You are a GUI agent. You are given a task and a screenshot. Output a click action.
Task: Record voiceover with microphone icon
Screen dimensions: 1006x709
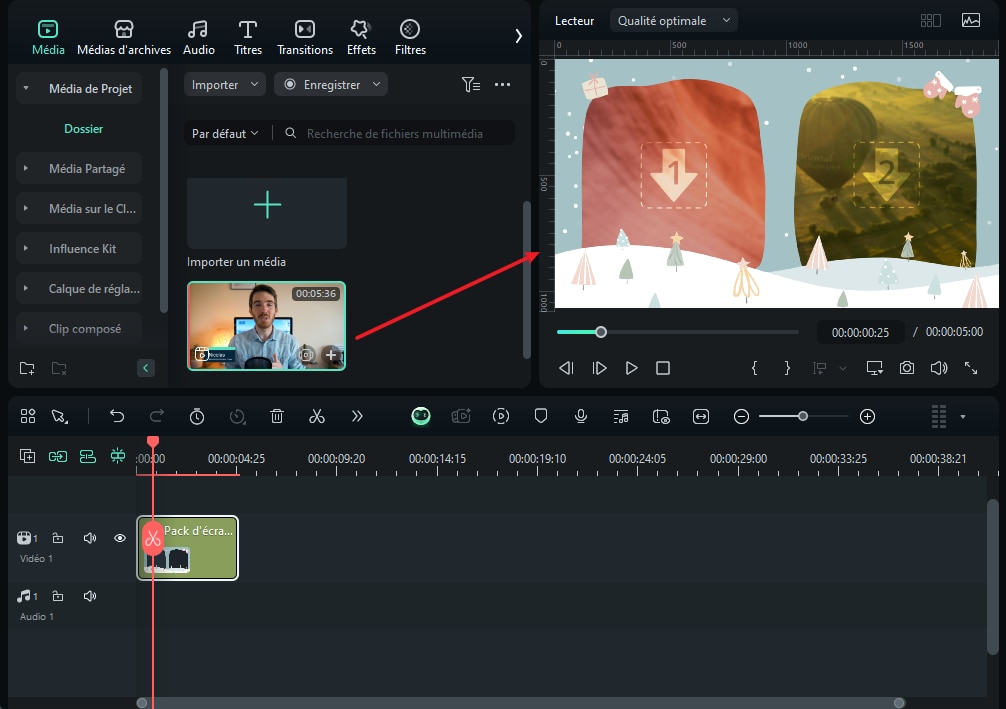(x=581, y=416)
